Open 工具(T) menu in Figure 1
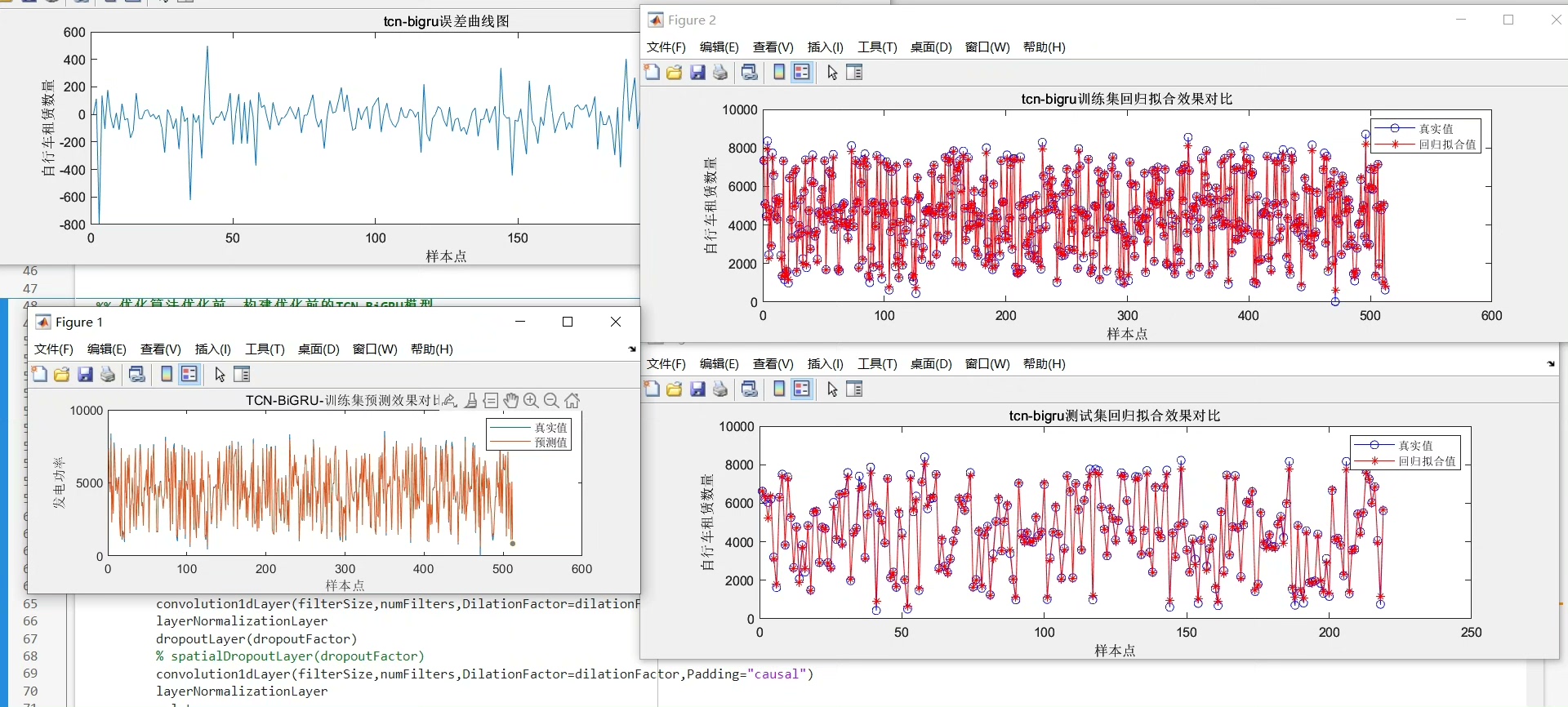Image resolution: width=1568 pixels, height=707 pixels. [265, 349]
